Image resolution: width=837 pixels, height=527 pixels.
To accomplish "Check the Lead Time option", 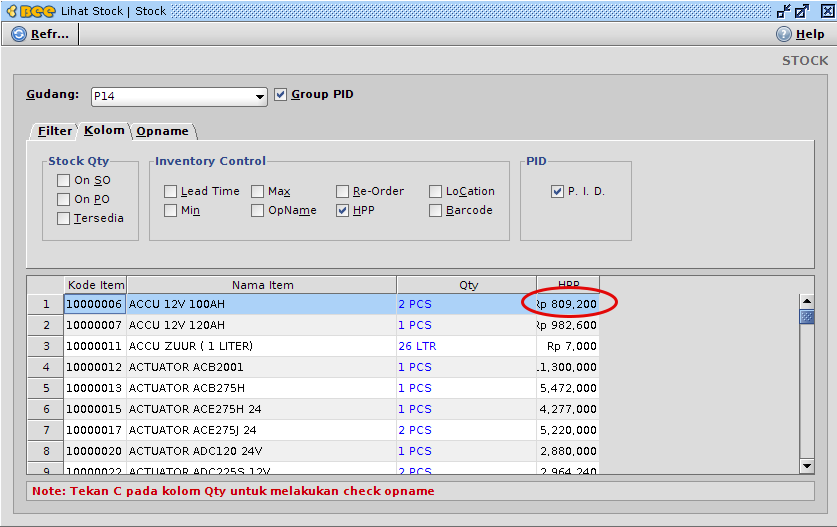I will [x=171, y=191].
